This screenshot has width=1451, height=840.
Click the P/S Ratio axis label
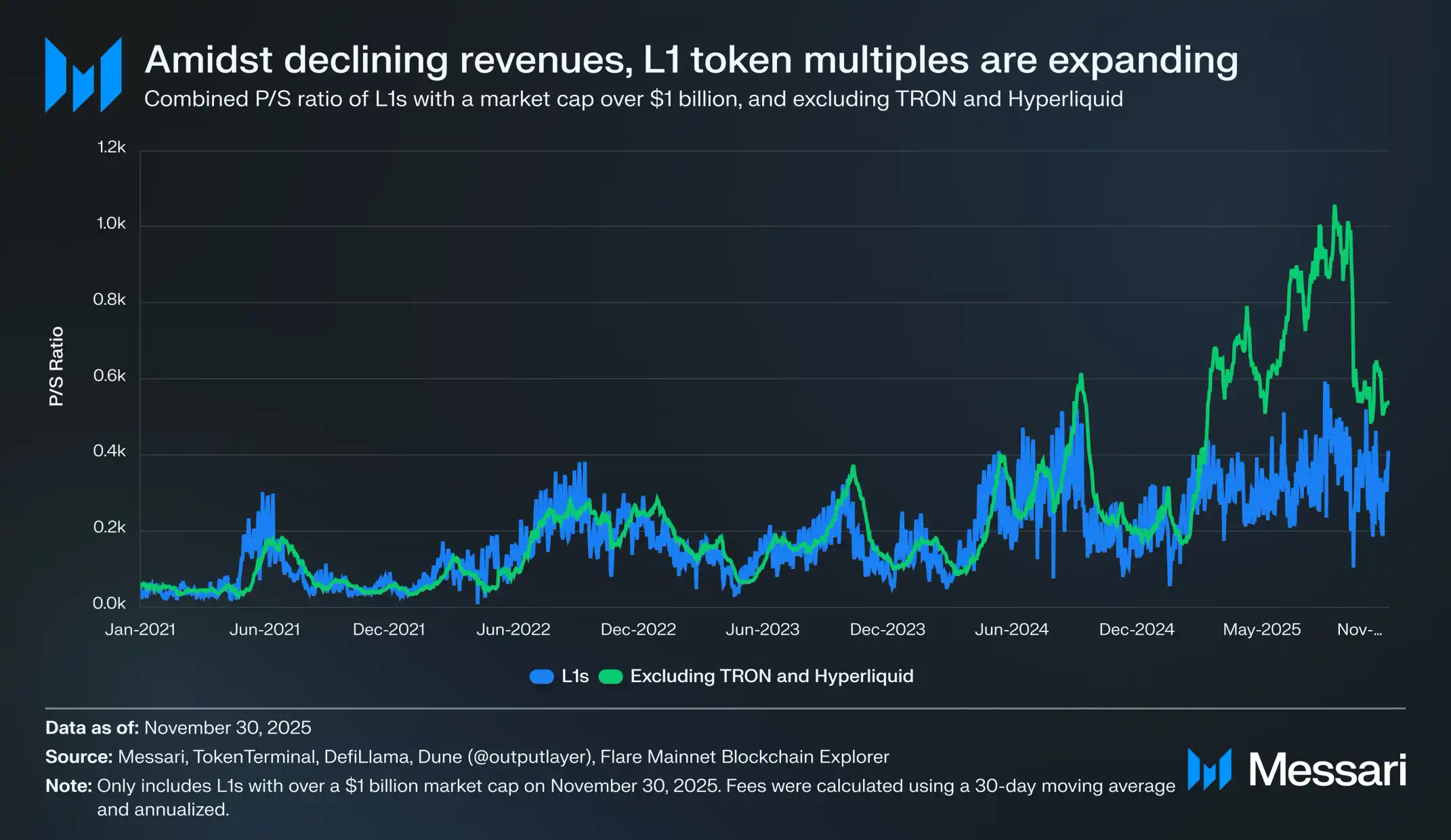pyautogui.click(x=56, y=366)
